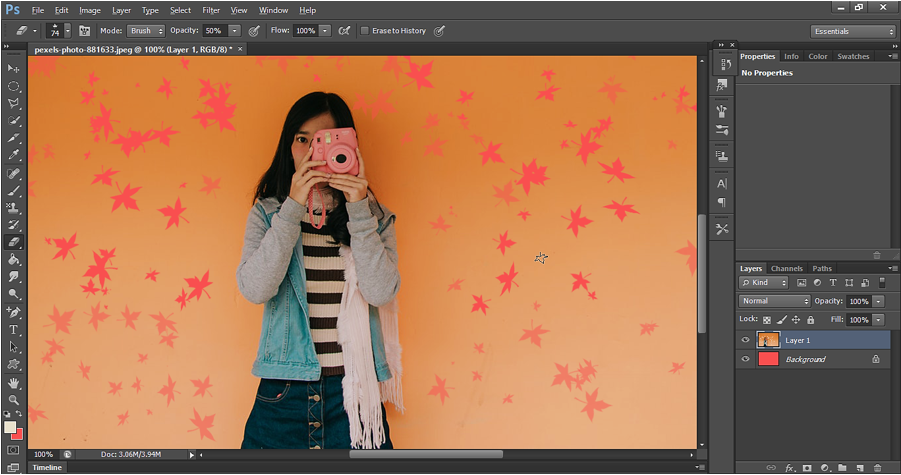This screenshot has height=475, width=901.
Task: Toggle layer filtering on/off switch
Action: 882,282
